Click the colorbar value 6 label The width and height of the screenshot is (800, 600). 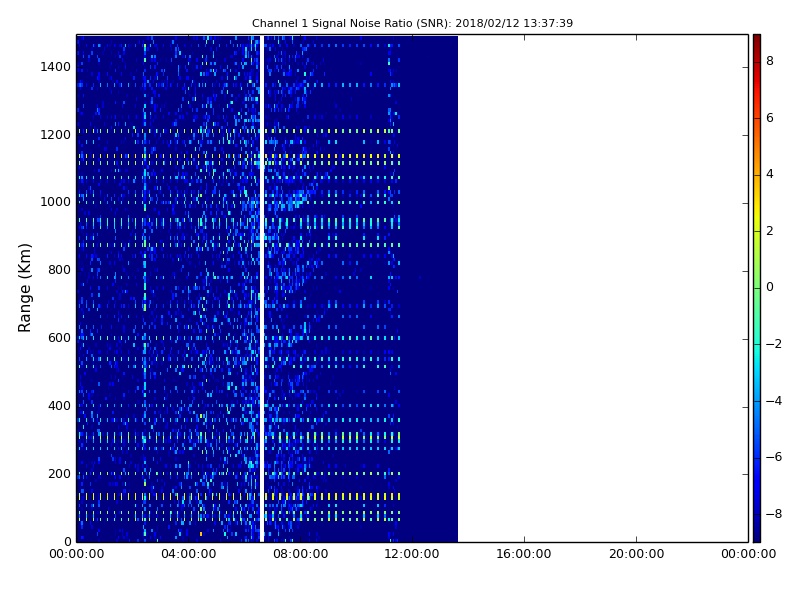pyautogui.click(x=770, y=118)
